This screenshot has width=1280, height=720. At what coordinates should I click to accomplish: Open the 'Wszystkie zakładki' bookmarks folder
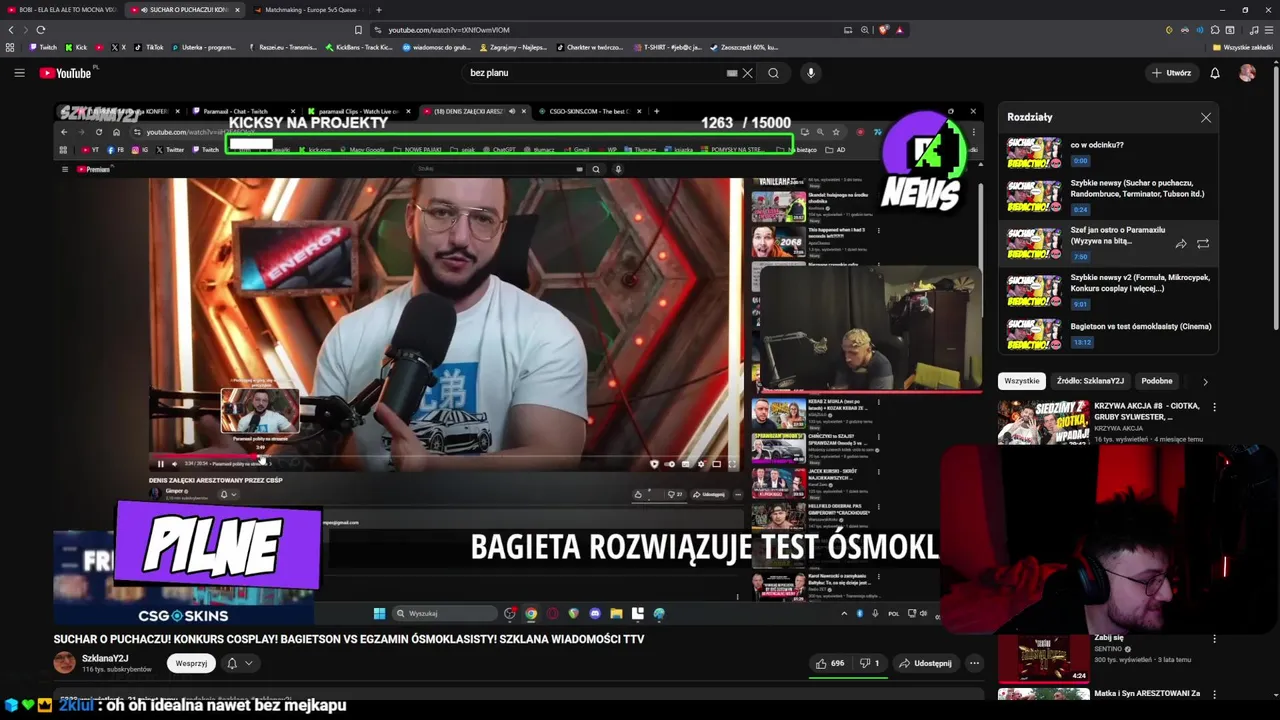1243,47
